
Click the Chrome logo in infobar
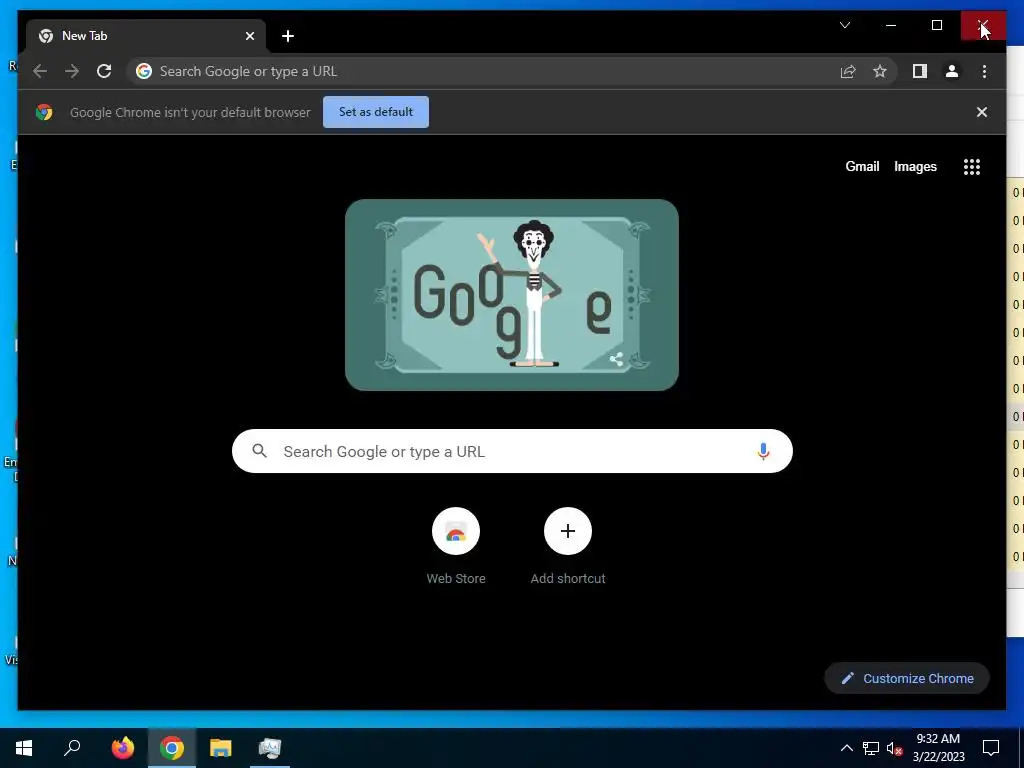44,112
